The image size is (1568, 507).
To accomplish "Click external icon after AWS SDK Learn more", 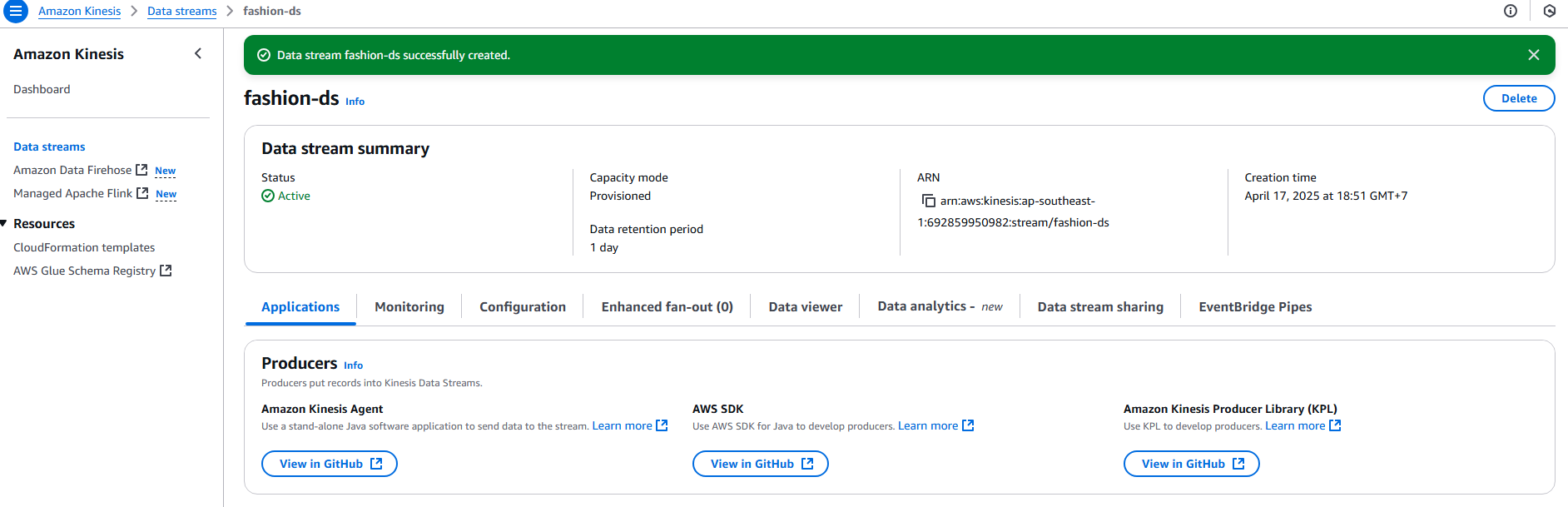I will tap(968, 425).
